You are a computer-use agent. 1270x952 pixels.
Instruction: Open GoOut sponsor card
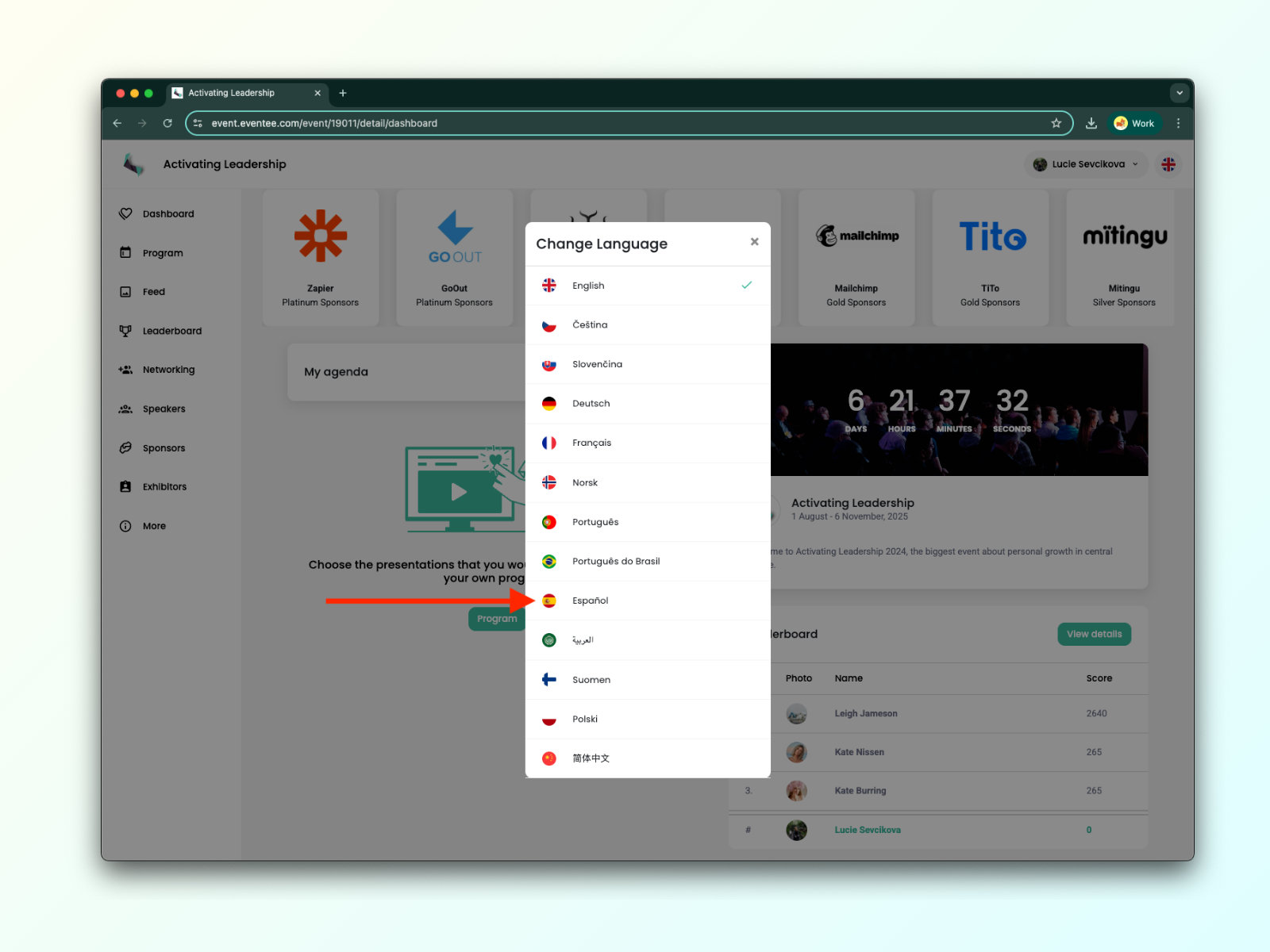(455, 258)
